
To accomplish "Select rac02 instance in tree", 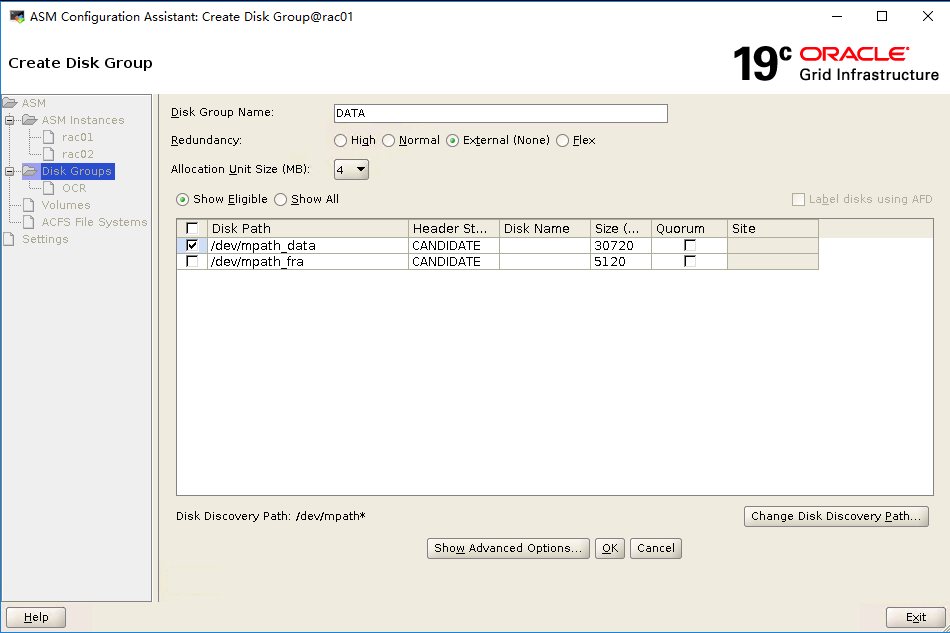I will pyautogui.click(x=78, y=154).
